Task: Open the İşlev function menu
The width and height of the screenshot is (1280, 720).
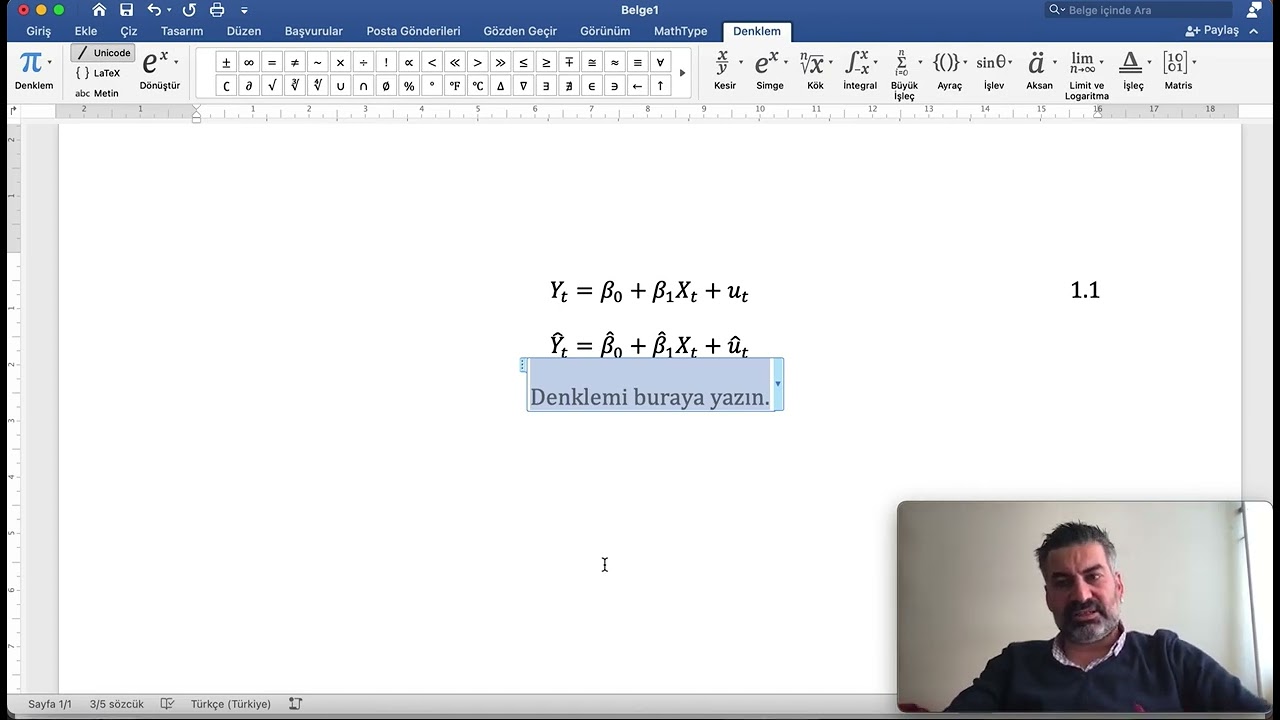Action: click(994, 70)
